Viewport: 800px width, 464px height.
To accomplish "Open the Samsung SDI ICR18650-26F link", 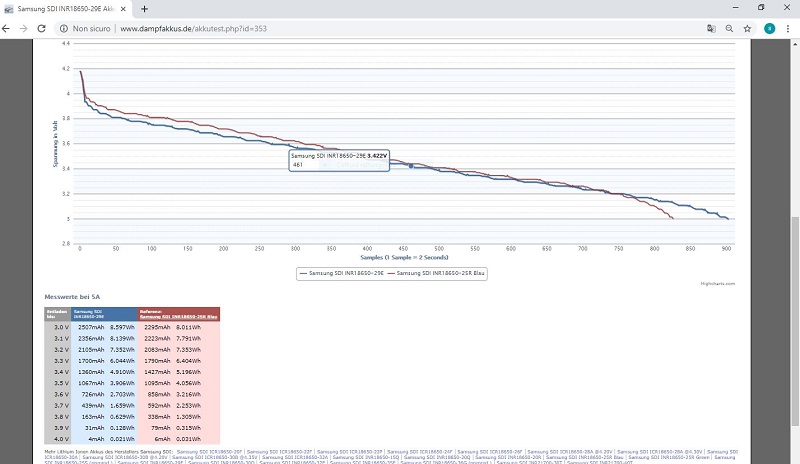I will pyautogui.click(x=490, y=452).
